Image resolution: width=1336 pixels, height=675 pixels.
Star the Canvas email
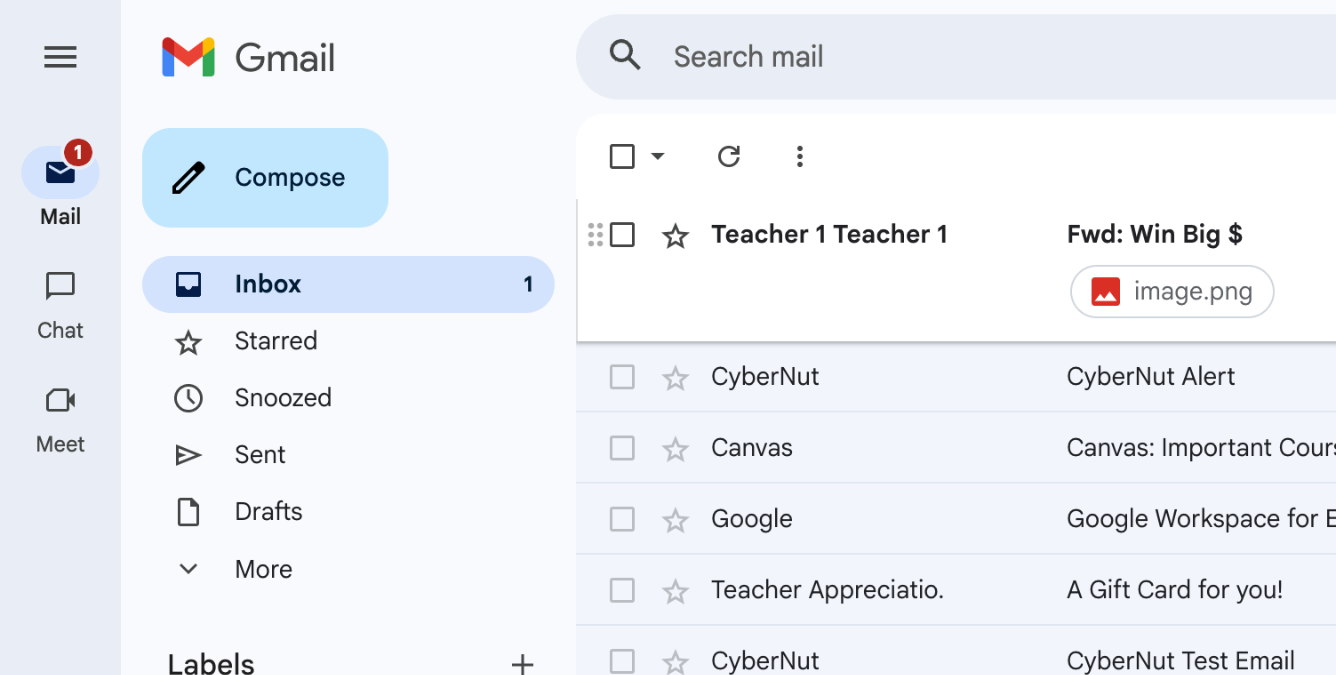coord(676,449)
